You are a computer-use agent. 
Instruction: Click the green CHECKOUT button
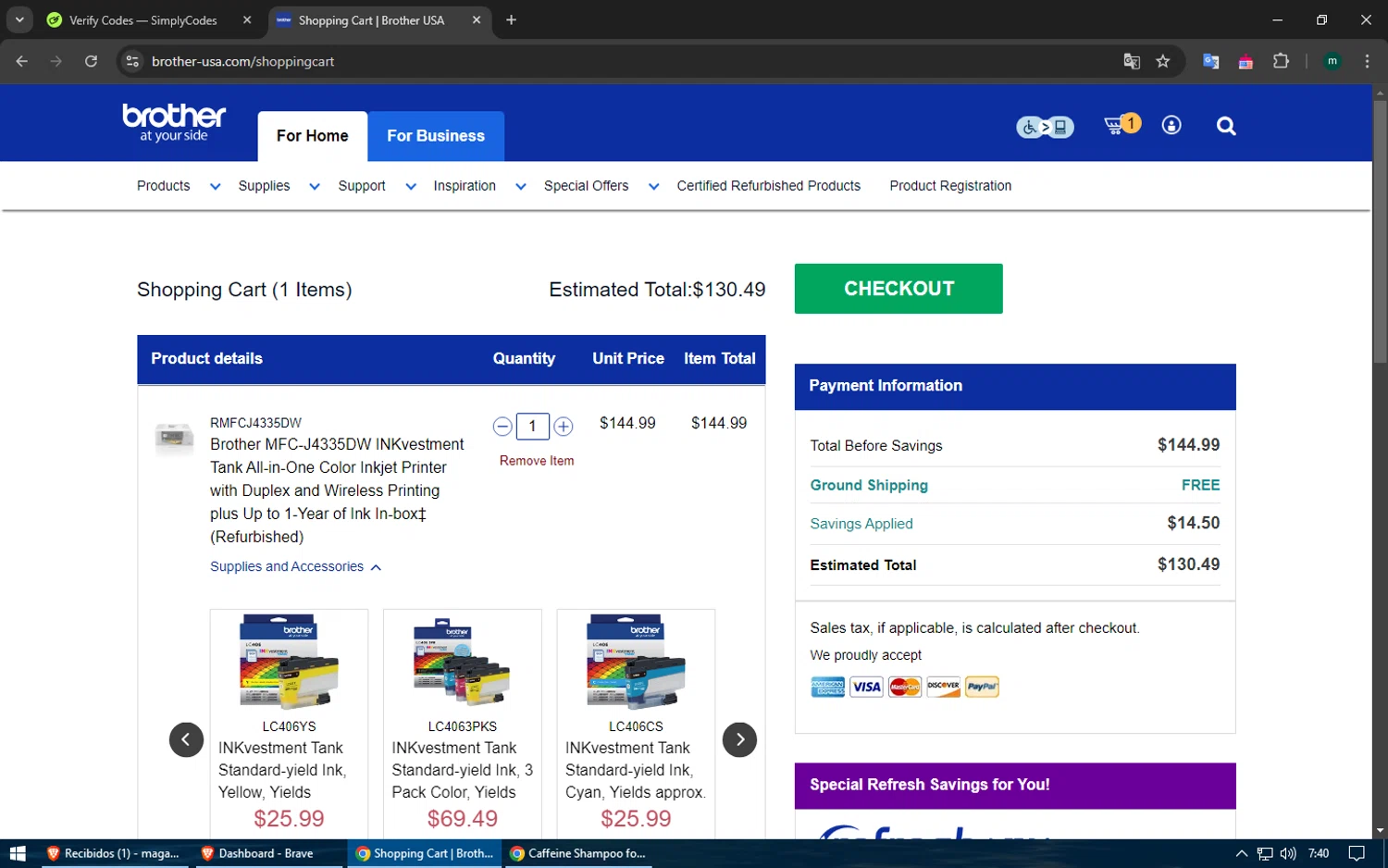[898, 289]
